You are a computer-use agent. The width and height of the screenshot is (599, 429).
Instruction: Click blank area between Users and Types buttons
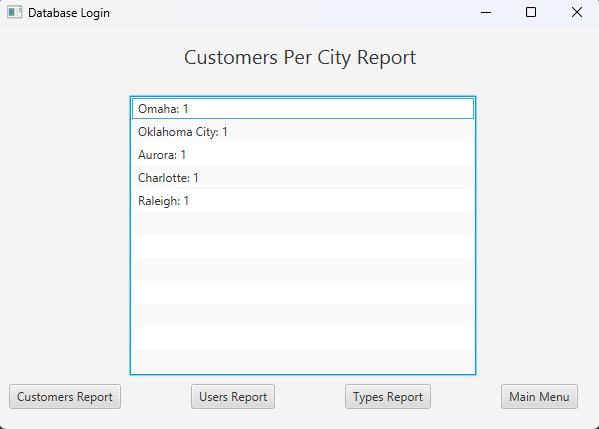(310, 397)
